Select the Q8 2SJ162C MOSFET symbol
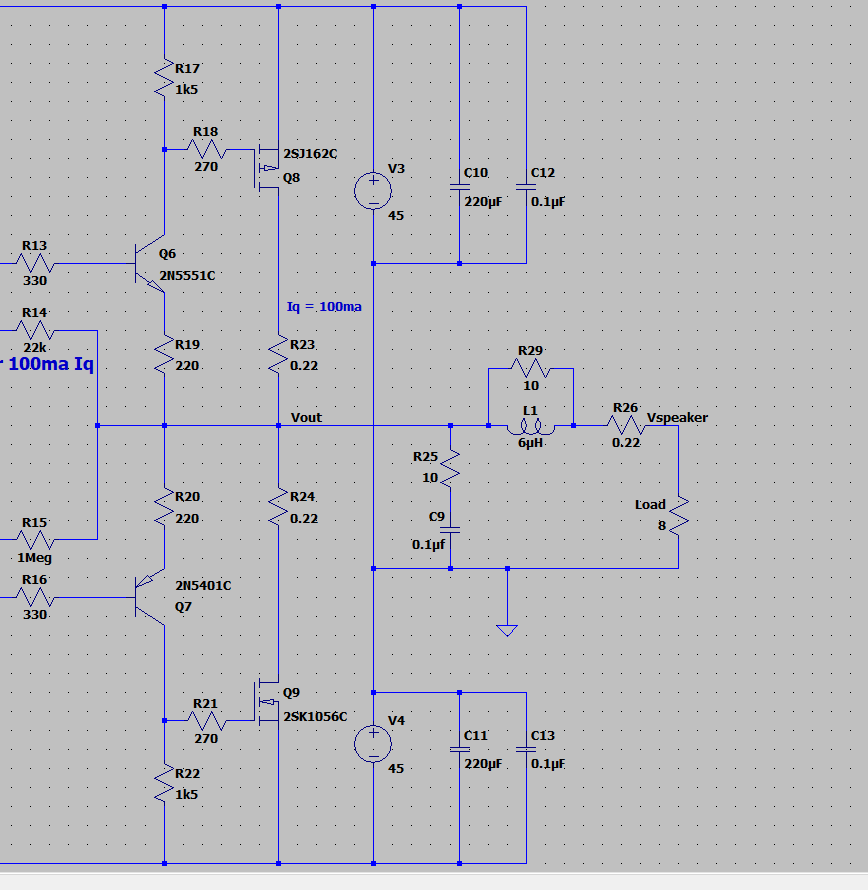The image size is (868, 890). (x=267, y=168)
